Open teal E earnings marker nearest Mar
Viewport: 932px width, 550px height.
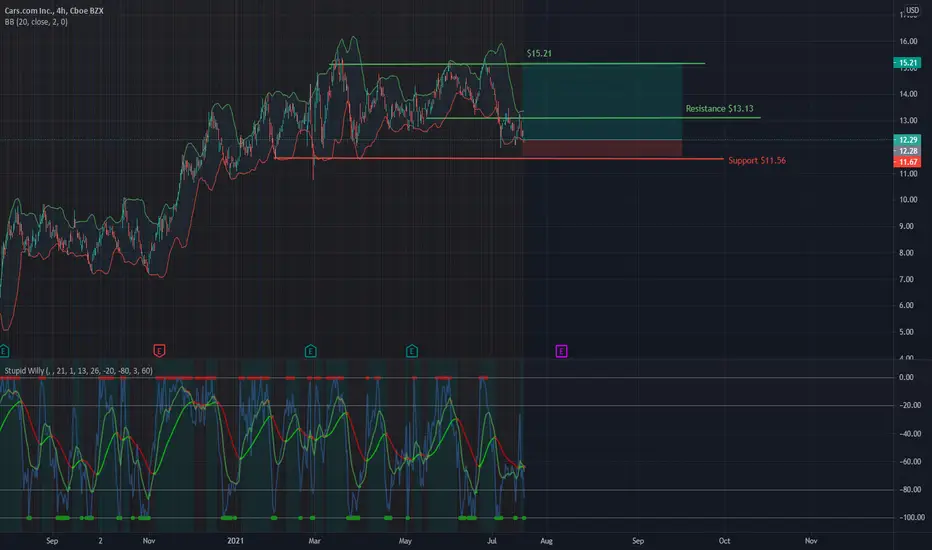(310, 351)
